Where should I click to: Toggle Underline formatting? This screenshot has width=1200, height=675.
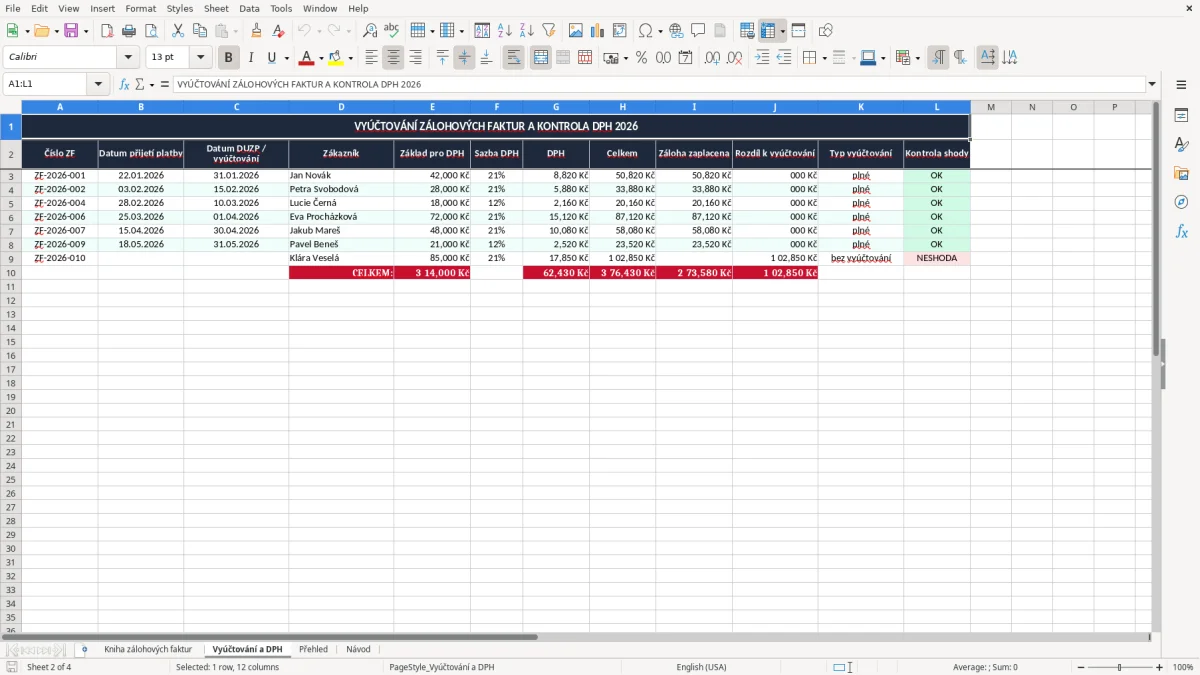pyautogui.click(x=271, y=58)
